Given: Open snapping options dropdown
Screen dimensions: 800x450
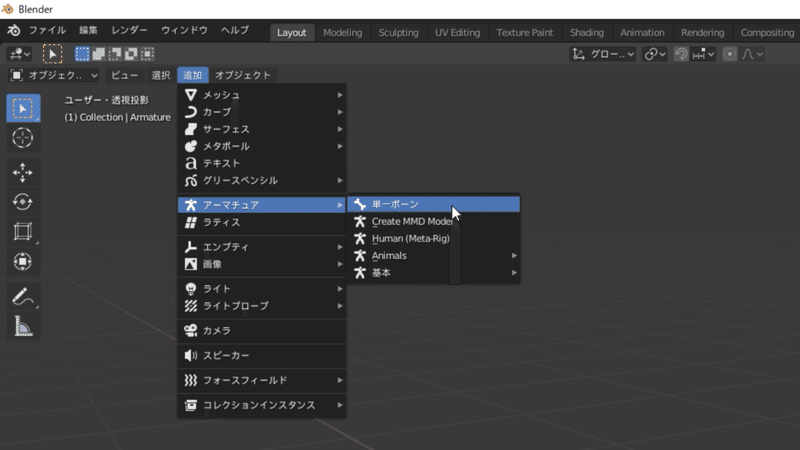Looking at the screenshot, I should [x=704, y=54].
